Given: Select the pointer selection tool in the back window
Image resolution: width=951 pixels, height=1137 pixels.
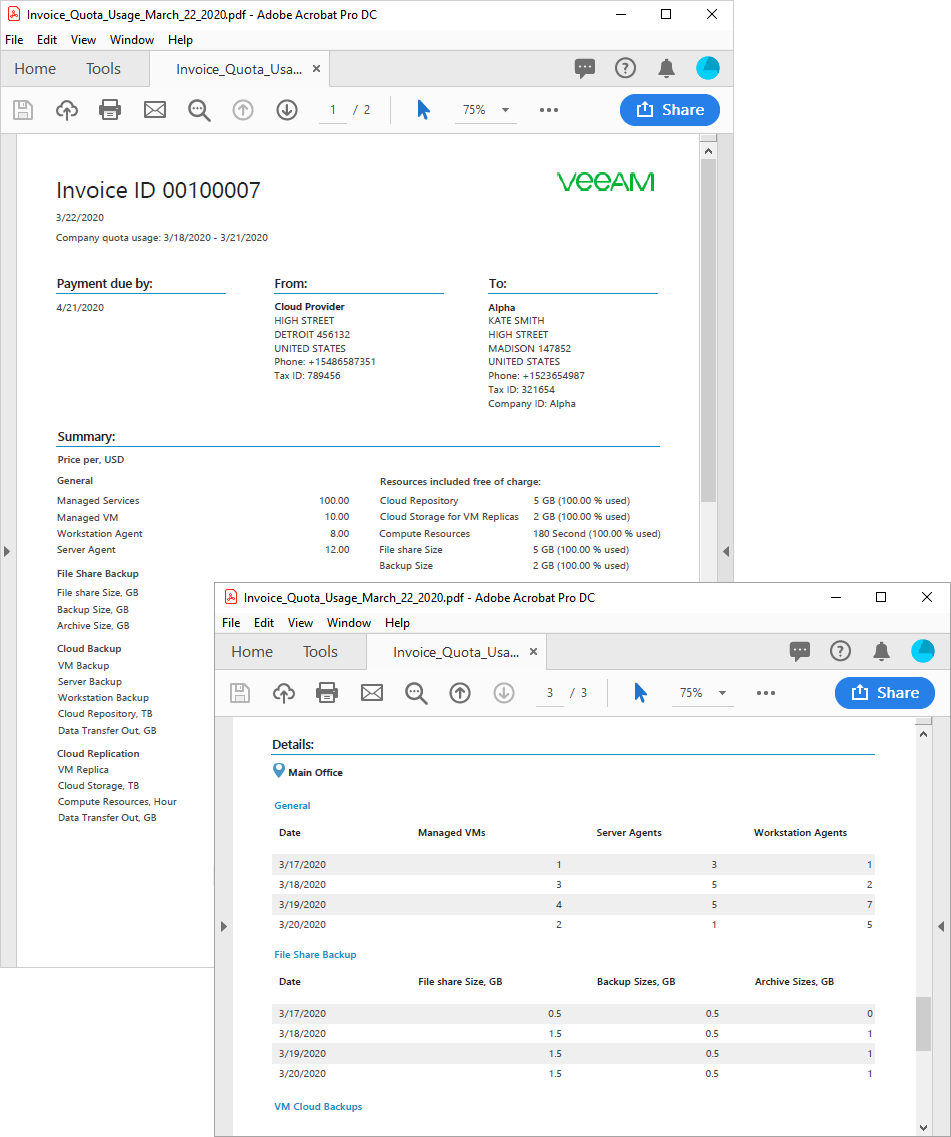Looking at the screenshot, I should point(424,110).
